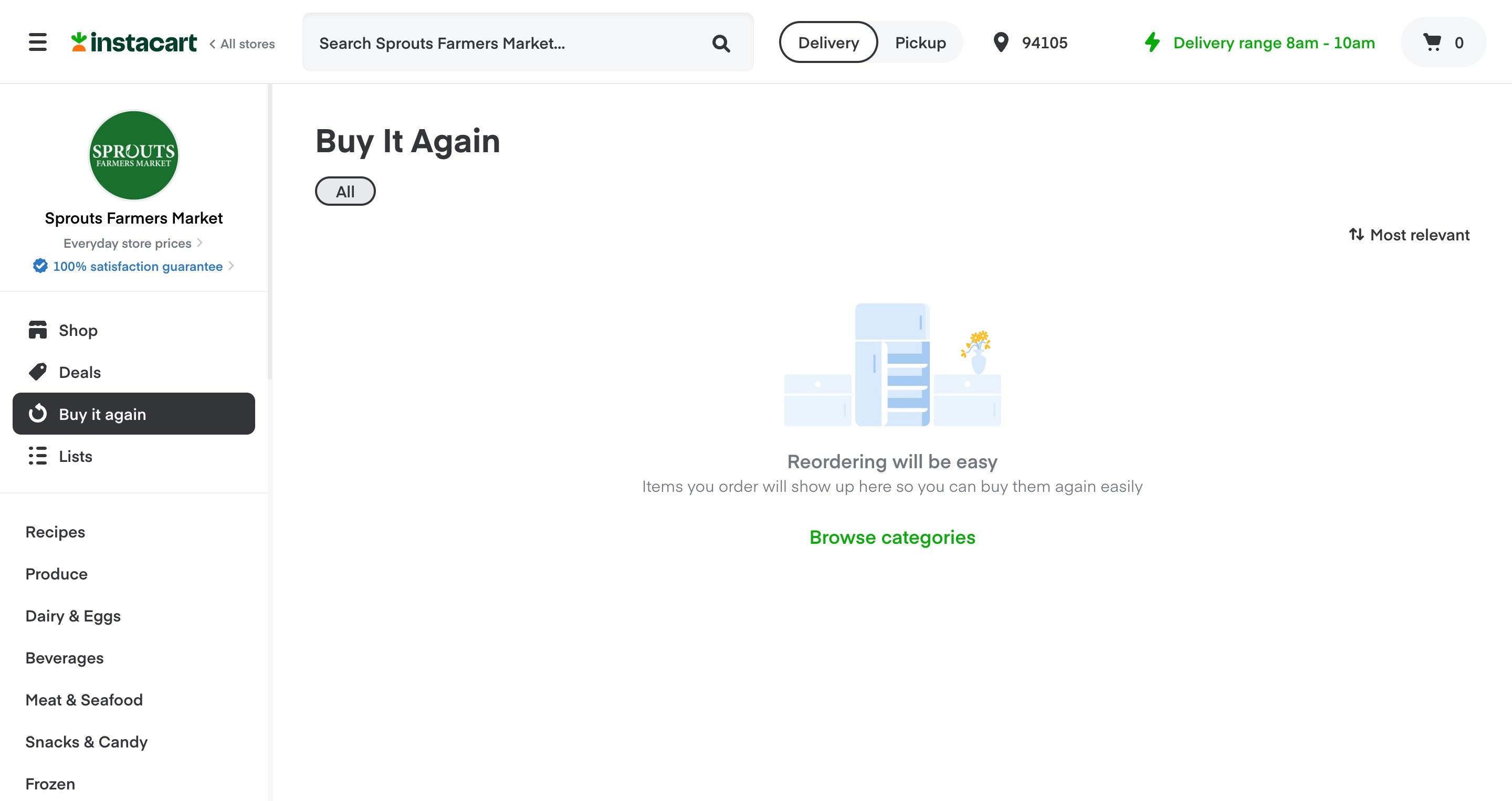Open the Most relevant sort dropdown
Viewport: 1512px width, 801px height.
(1409, 235)
